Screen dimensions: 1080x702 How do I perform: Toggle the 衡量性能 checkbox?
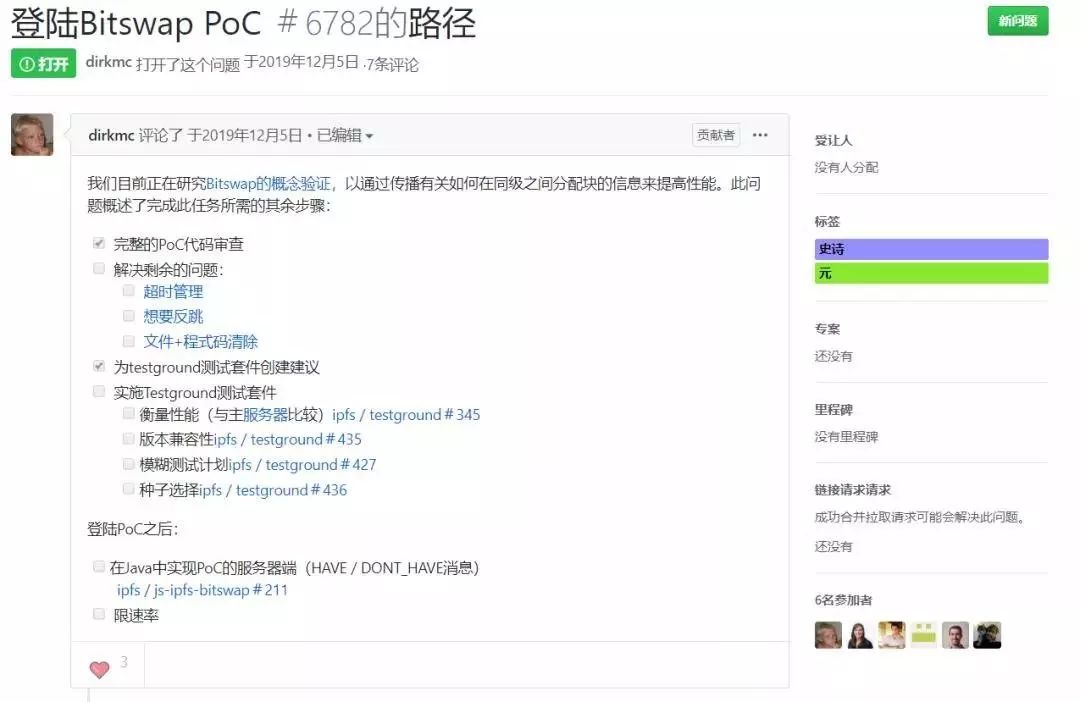(129, 413)
